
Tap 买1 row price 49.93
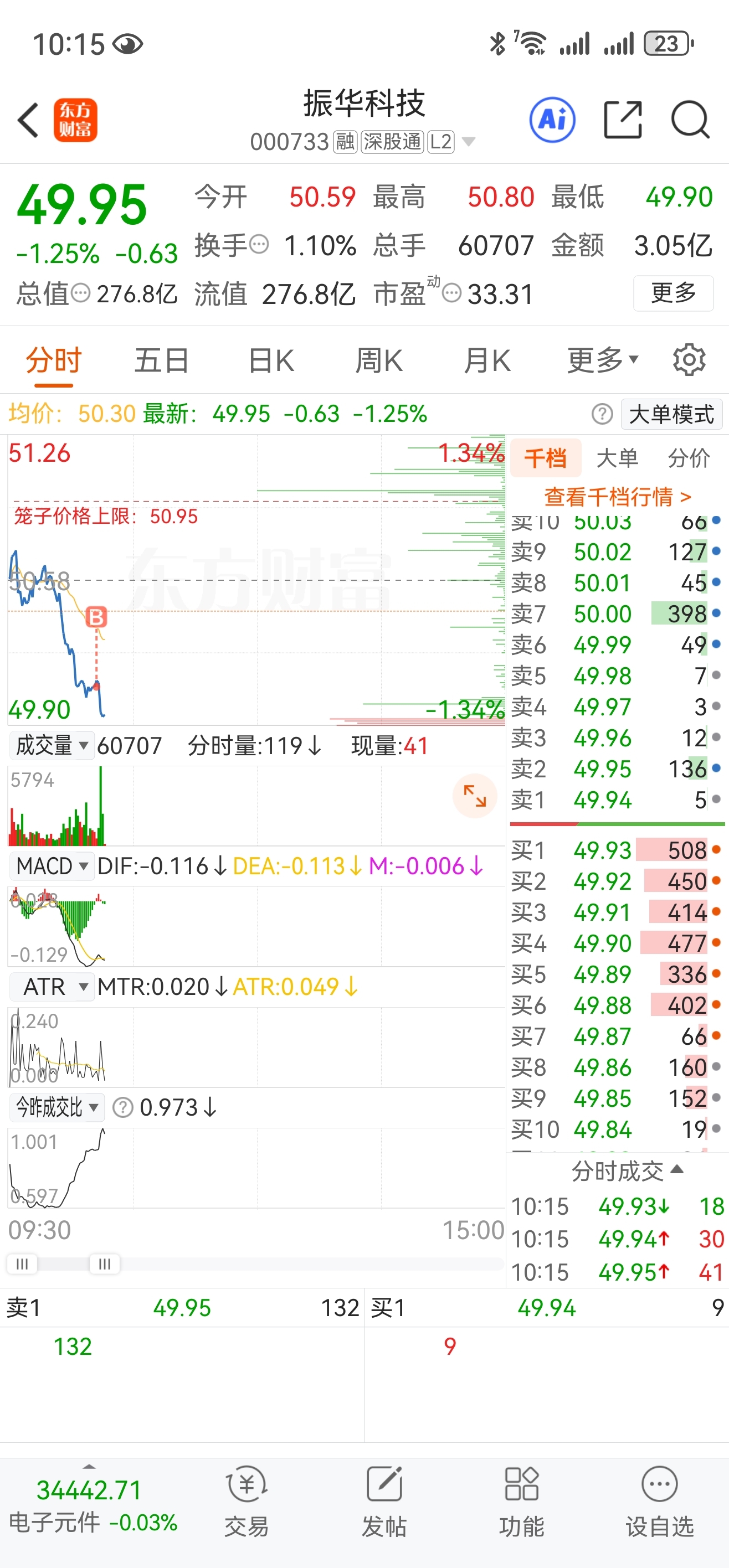point(602,850)
